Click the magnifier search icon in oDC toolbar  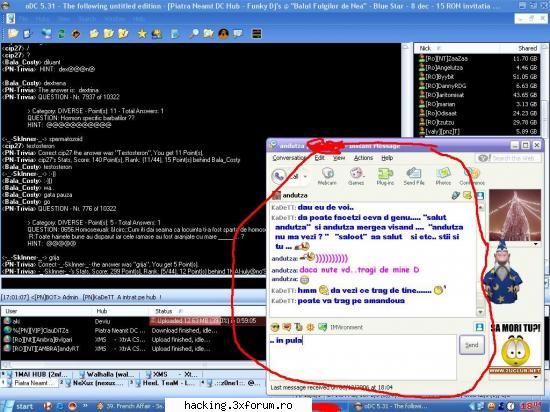[194, 34]
